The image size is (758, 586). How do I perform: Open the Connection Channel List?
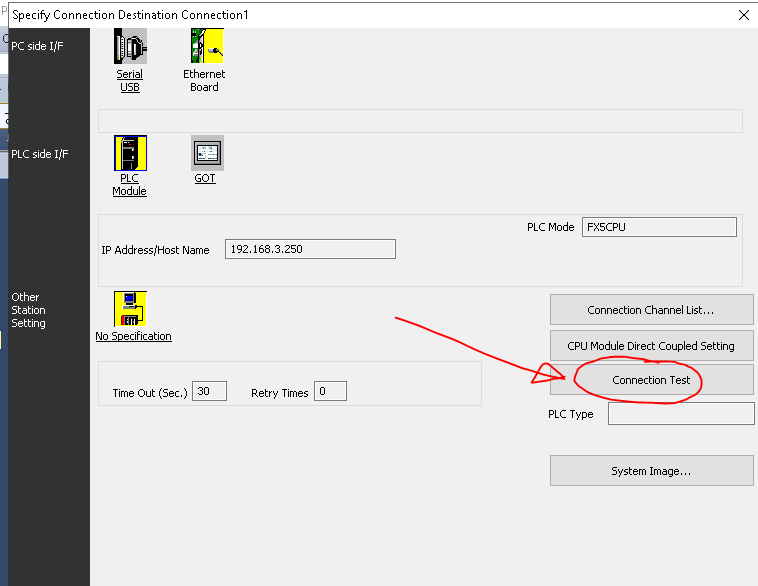(651, 310)
